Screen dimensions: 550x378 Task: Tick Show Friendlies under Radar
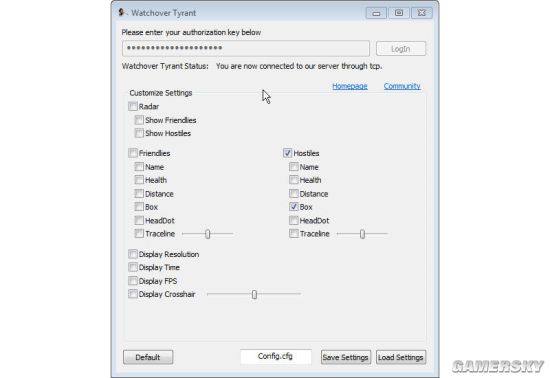coord(139,120)
